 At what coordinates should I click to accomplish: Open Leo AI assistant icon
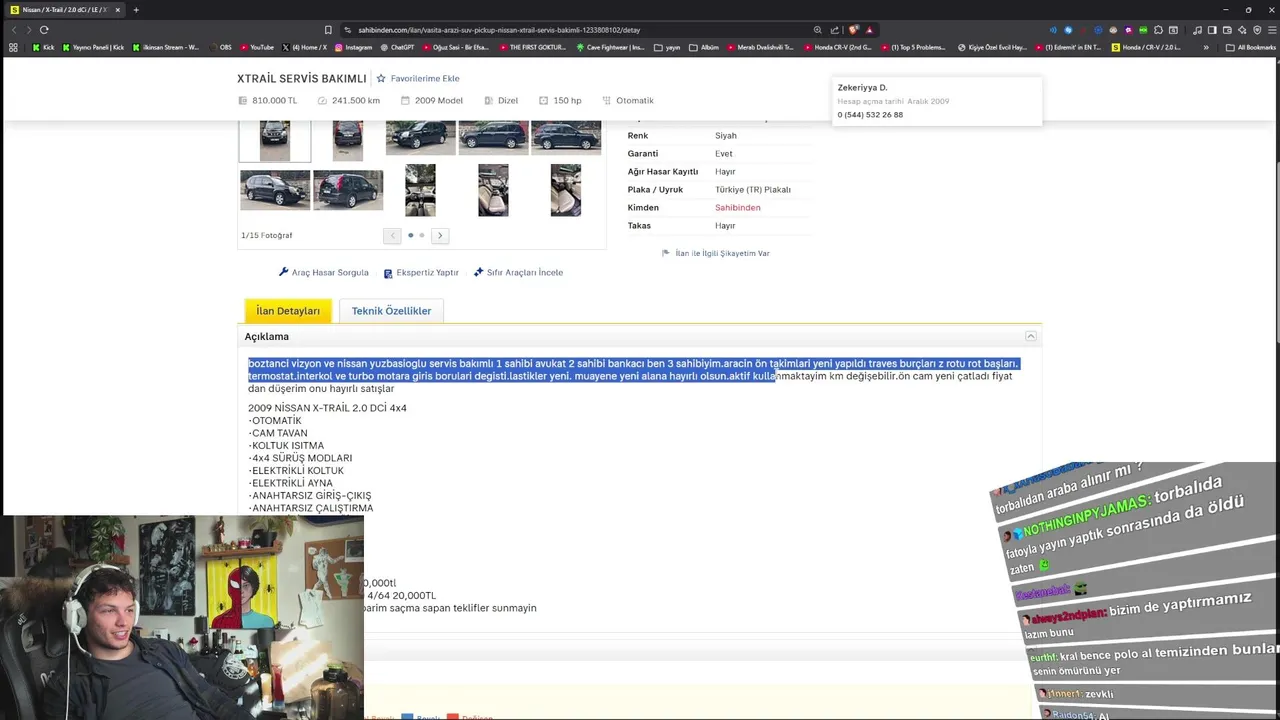tap(1242, 30)
